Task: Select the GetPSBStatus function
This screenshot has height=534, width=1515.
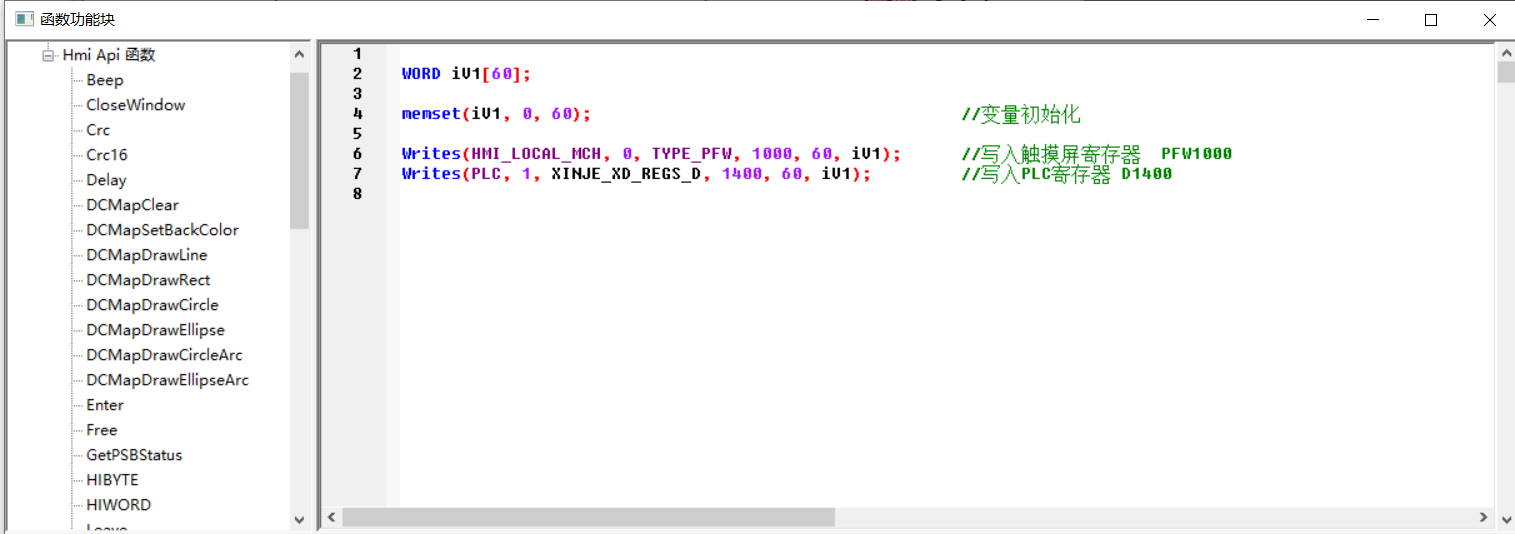Action: [134, 455]
